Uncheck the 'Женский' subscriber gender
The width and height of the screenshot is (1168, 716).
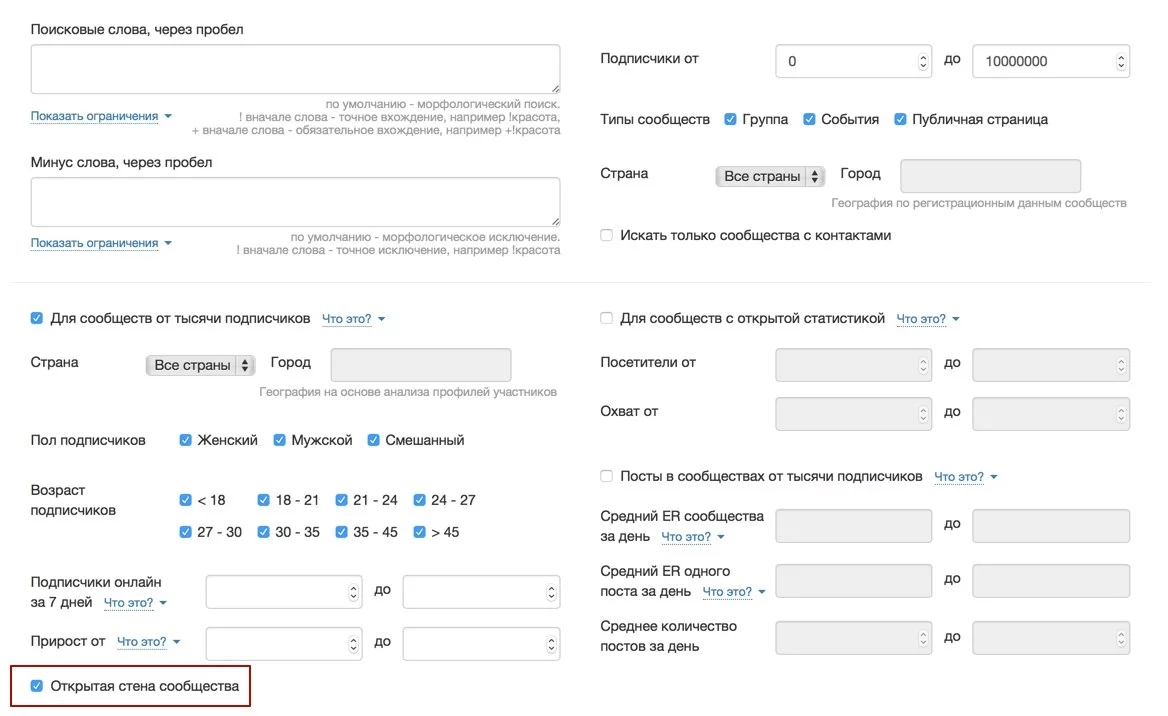click(185, 440)
